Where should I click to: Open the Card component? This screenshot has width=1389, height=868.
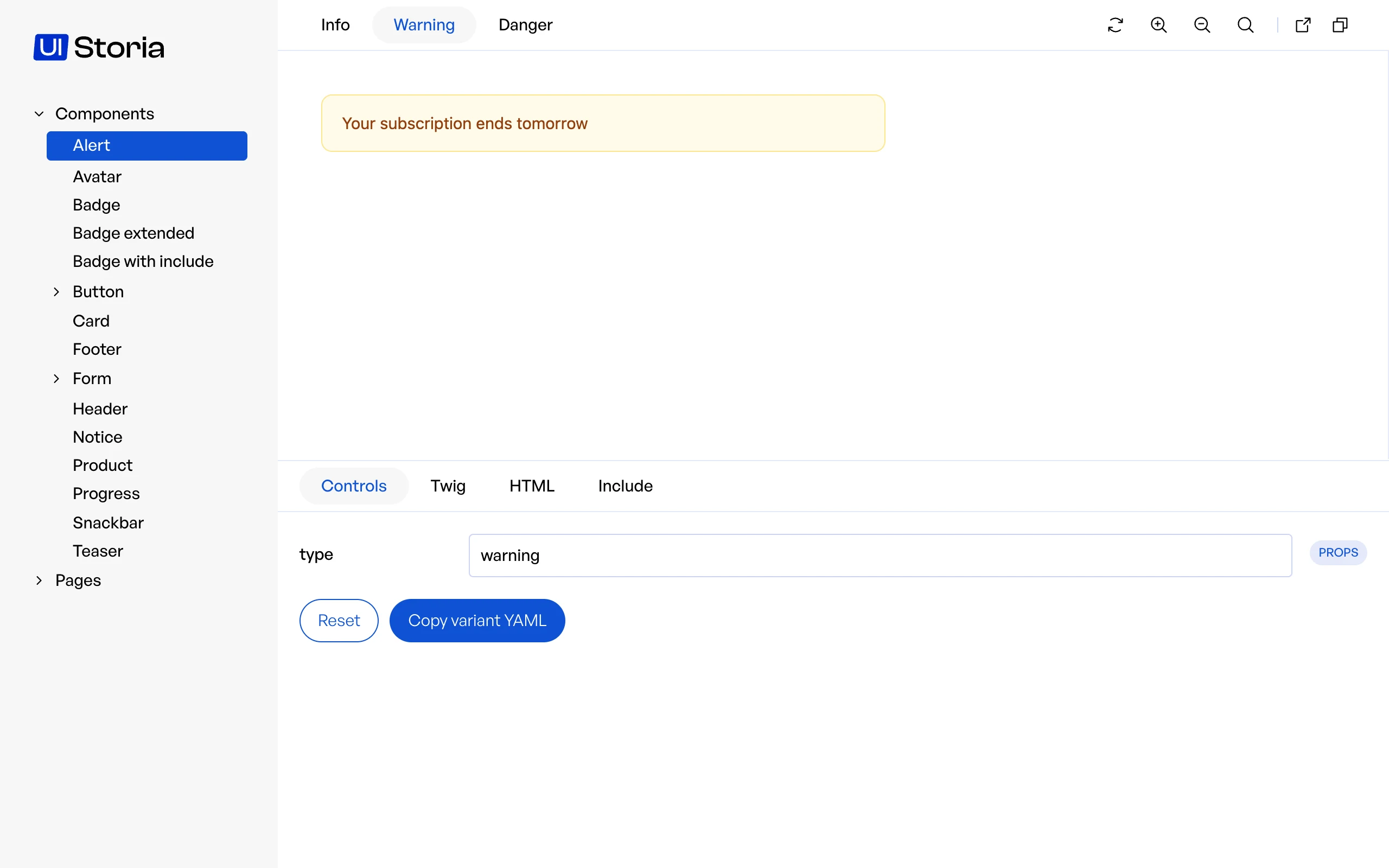(x=91, y=321)
